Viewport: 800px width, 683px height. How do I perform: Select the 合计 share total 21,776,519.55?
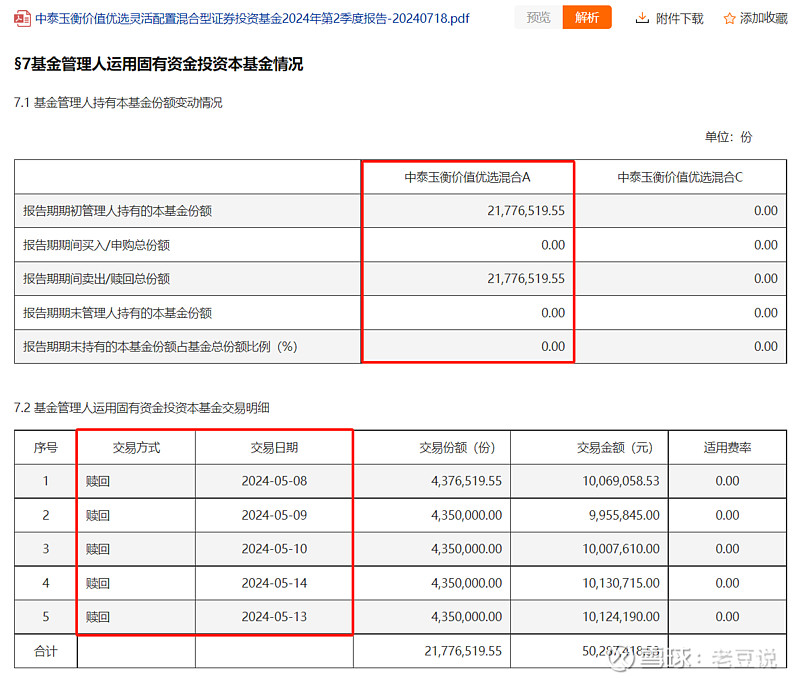pos(463,651)
